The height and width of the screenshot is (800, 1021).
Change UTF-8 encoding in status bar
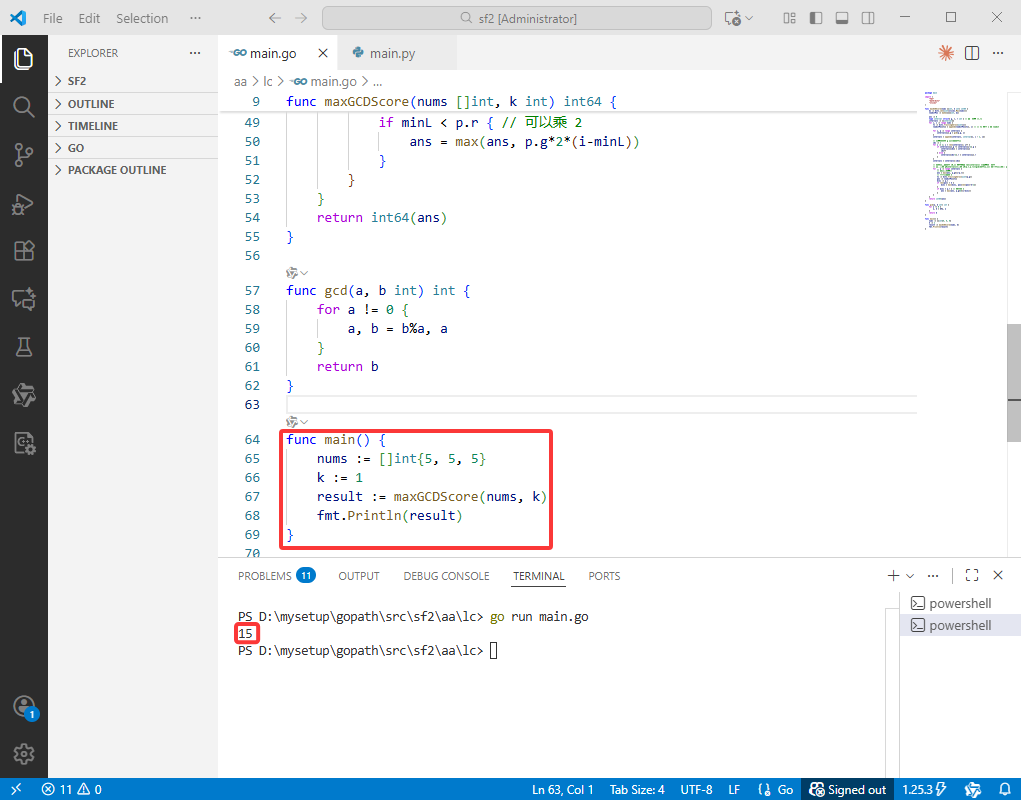click(696, 789)
